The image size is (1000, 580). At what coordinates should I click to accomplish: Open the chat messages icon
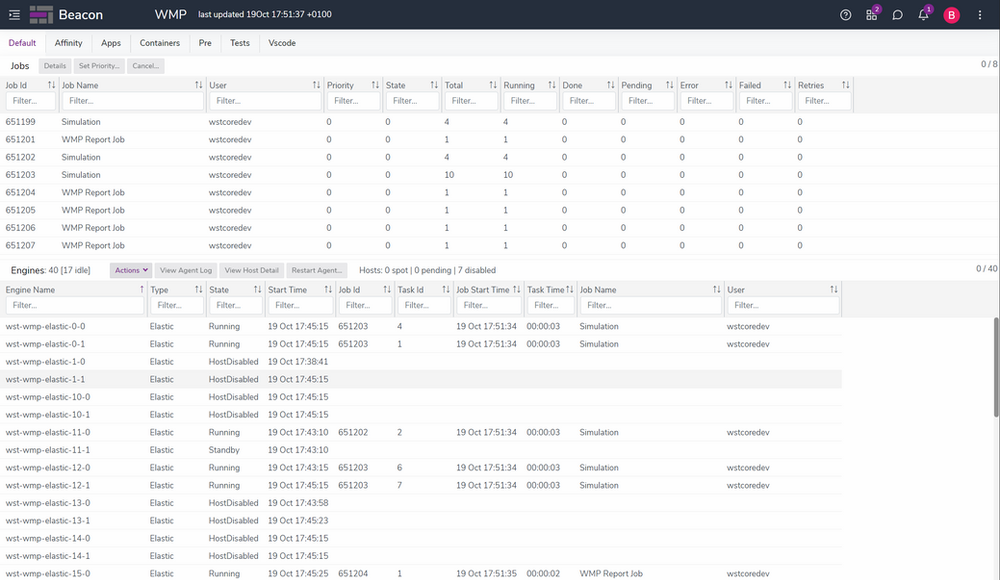897,15
